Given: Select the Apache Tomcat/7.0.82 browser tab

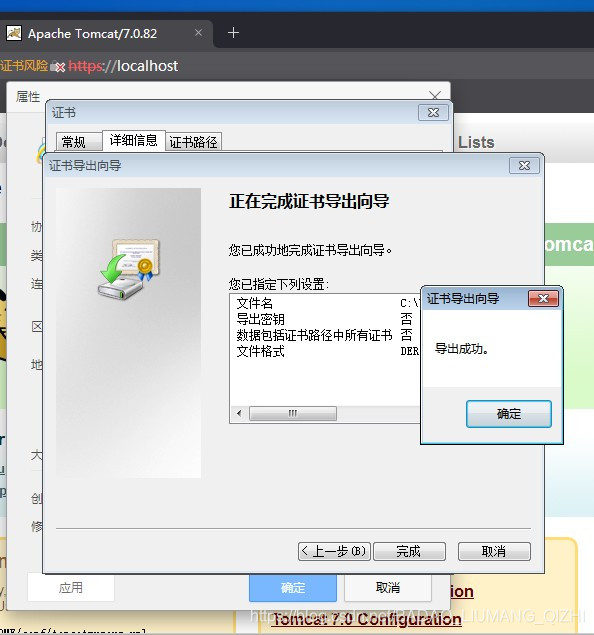Looking at the screenshot, I should (x=106, y=34).
